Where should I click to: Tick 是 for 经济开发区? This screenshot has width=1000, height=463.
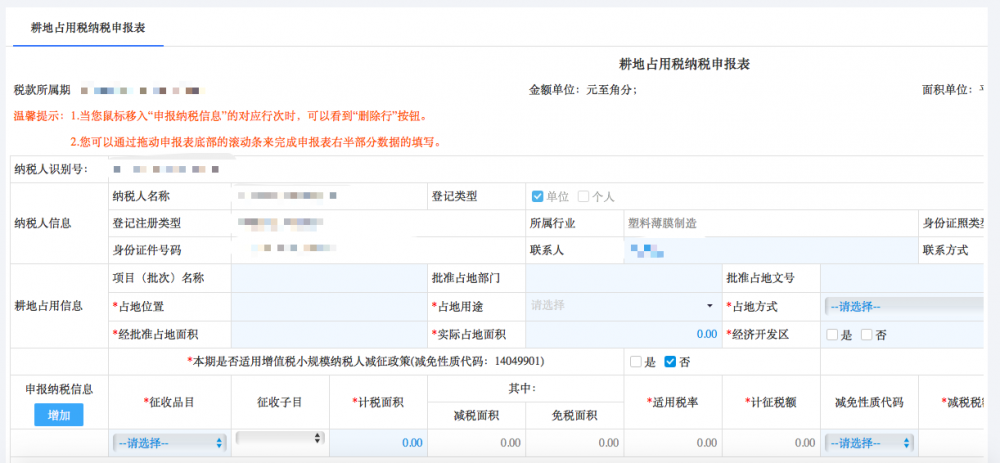pos(832,334)
